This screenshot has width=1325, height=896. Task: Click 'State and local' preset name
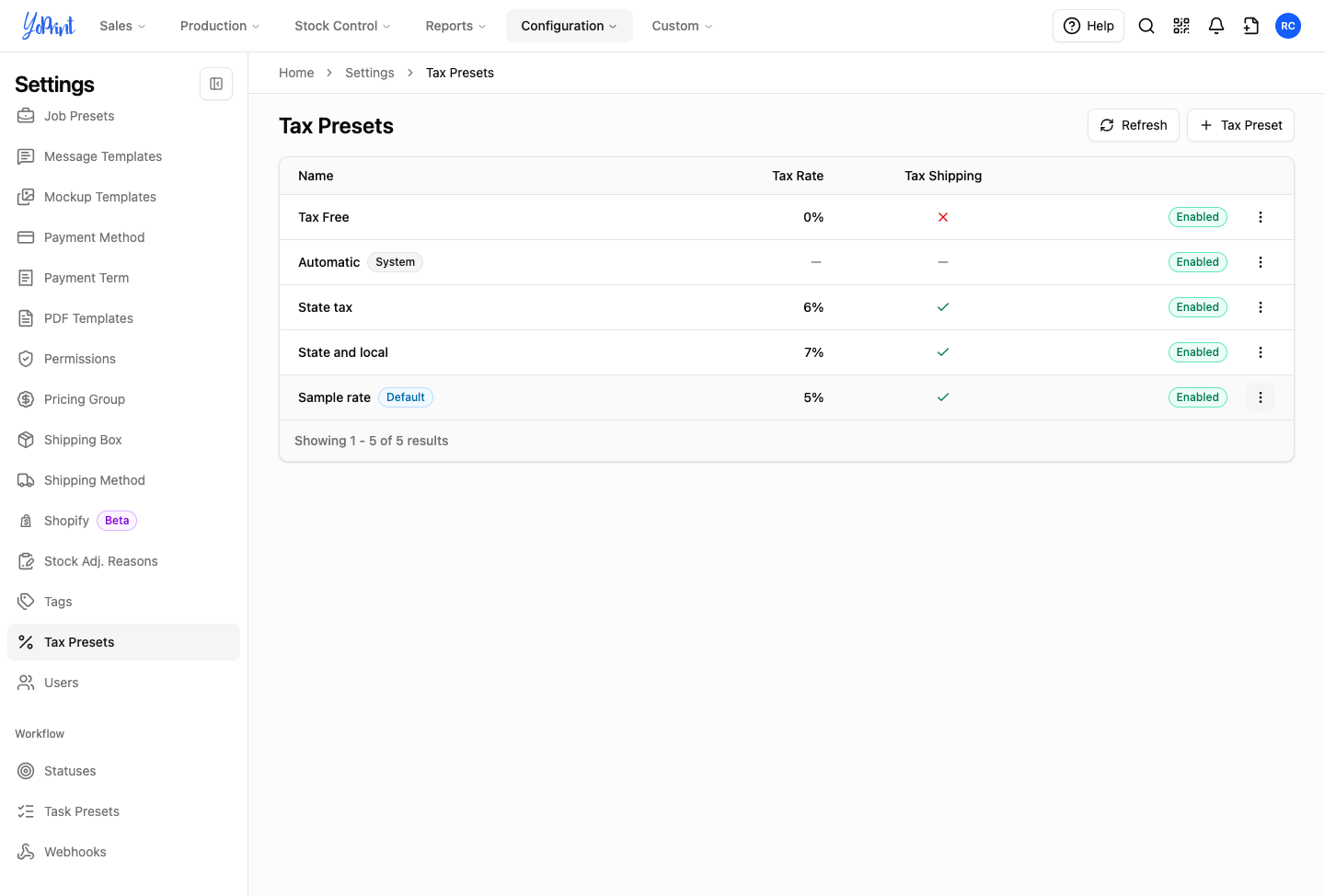tap(343, 352)
